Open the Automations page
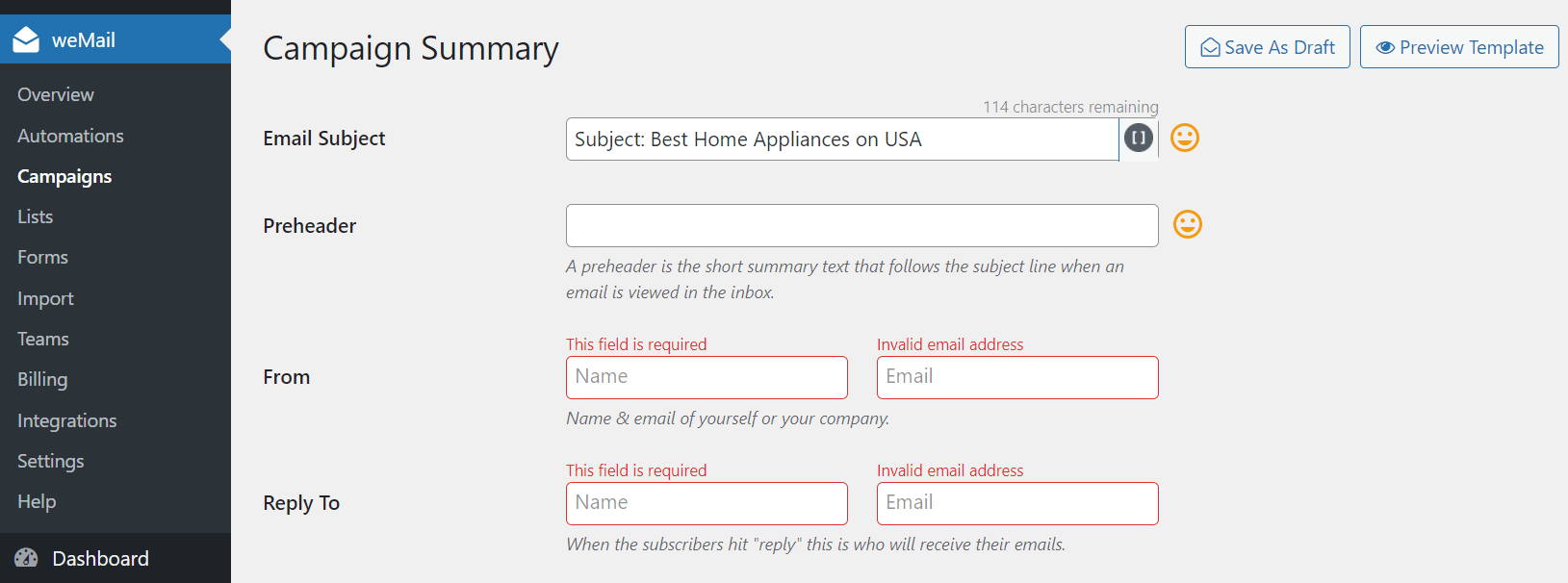Screen dimensions: 1568x583 69,136
